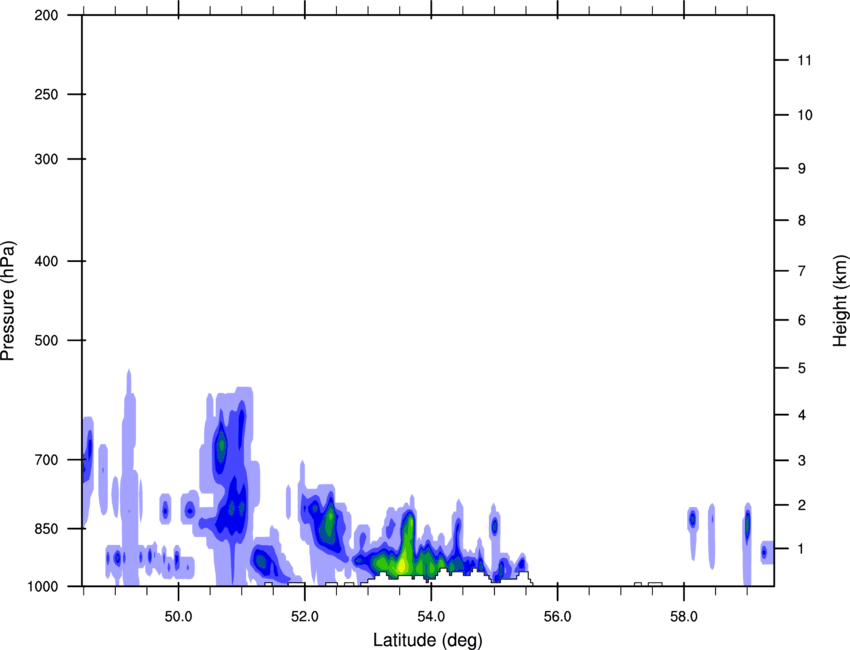Image resolution: width=850 pixels, height=650 pixels.
Task: Click the 250 pressure tick label
Action: (46, 94)
